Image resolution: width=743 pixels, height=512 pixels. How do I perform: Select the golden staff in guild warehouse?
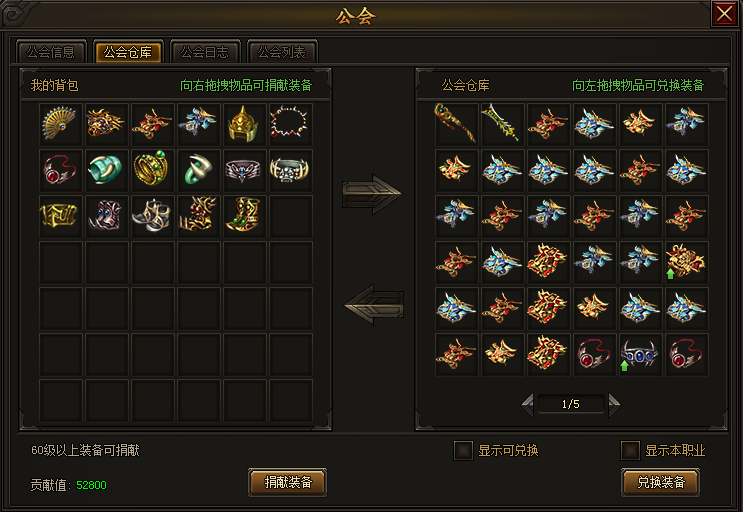coord(456,124)
